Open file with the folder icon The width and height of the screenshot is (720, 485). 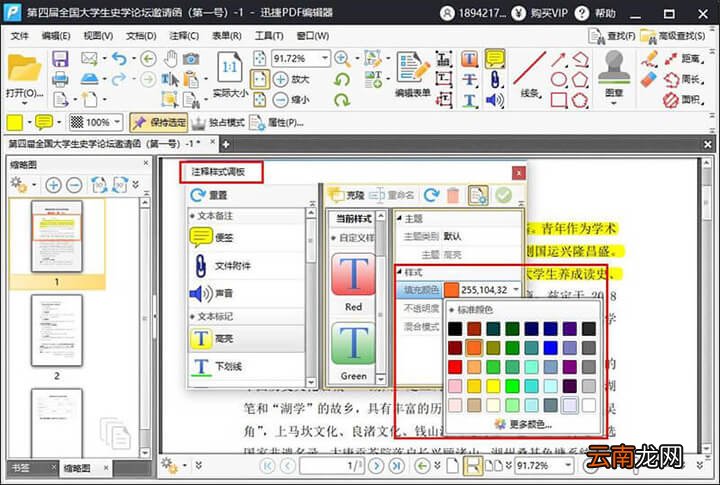click(x=24, y=69)
